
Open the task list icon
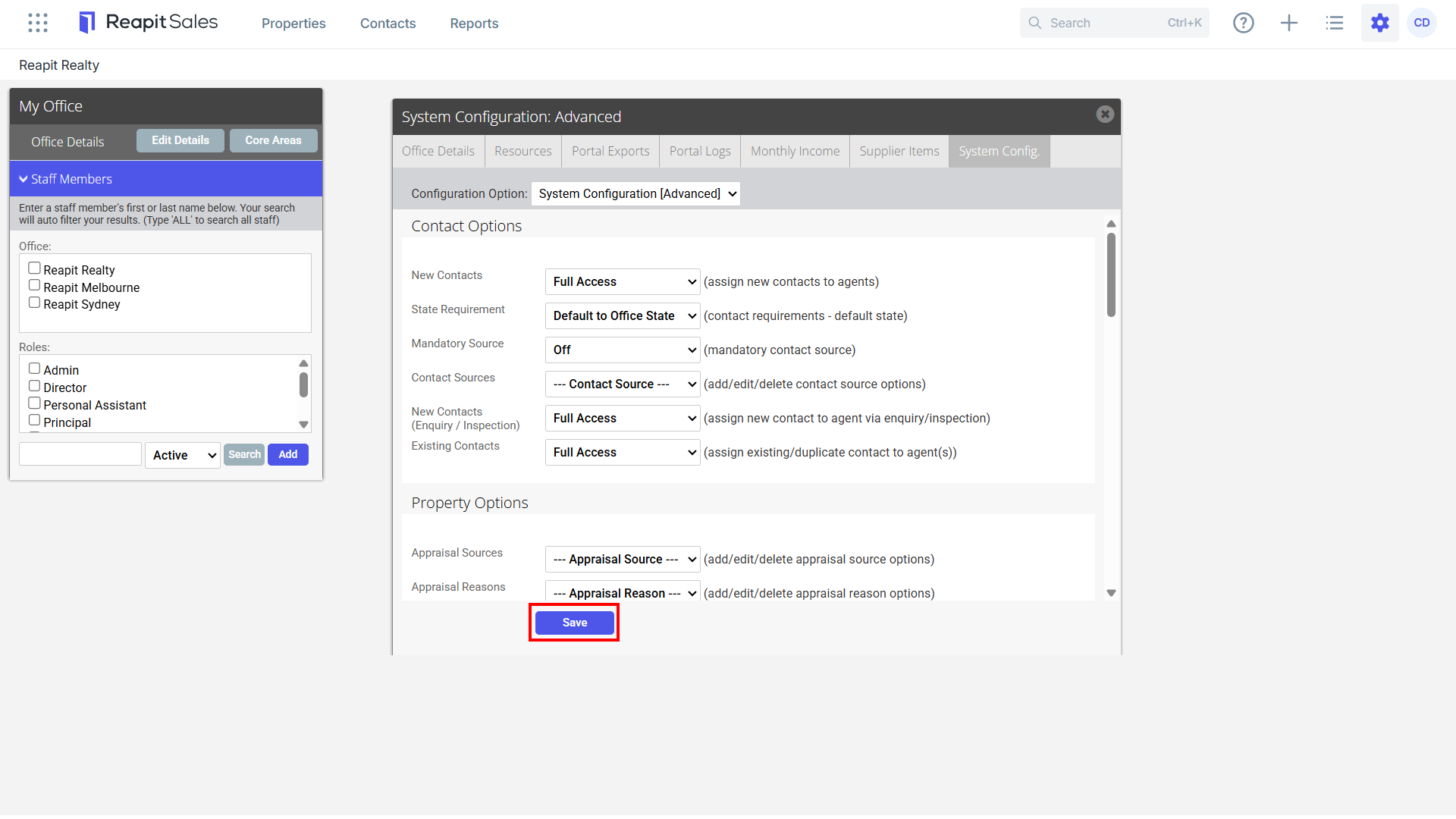click(x=1335, y=23)
